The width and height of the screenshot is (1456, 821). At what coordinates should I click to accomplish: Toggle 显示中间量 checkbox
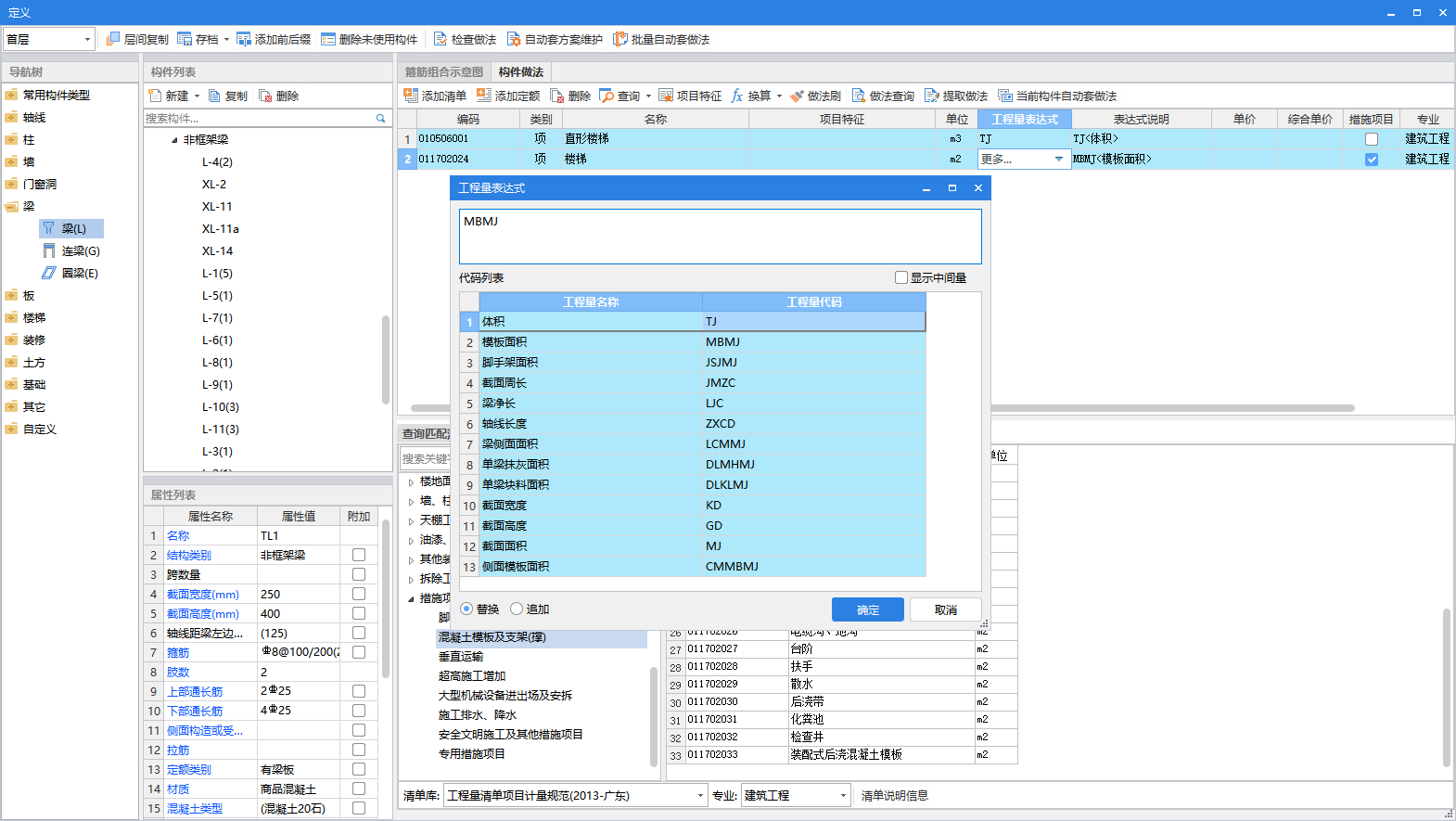click(900, 277)
